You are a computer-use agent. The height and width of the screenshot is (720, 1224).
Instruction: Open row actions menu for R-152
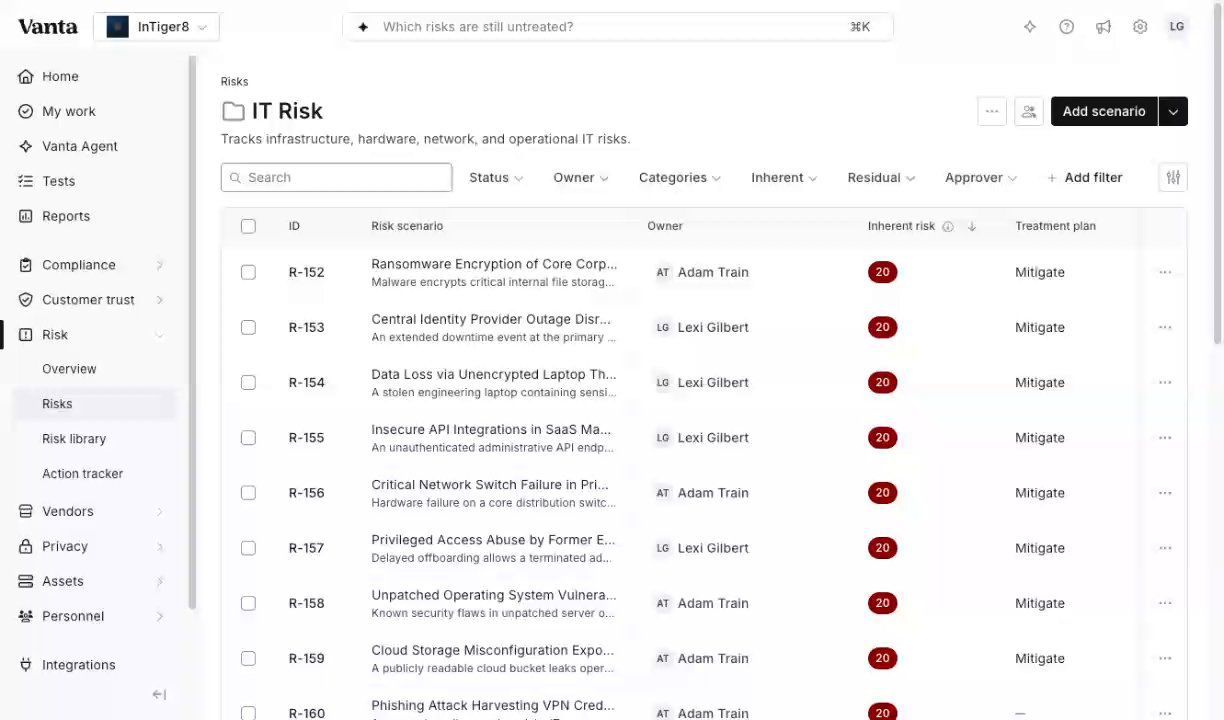click(x=1165, y=272)
